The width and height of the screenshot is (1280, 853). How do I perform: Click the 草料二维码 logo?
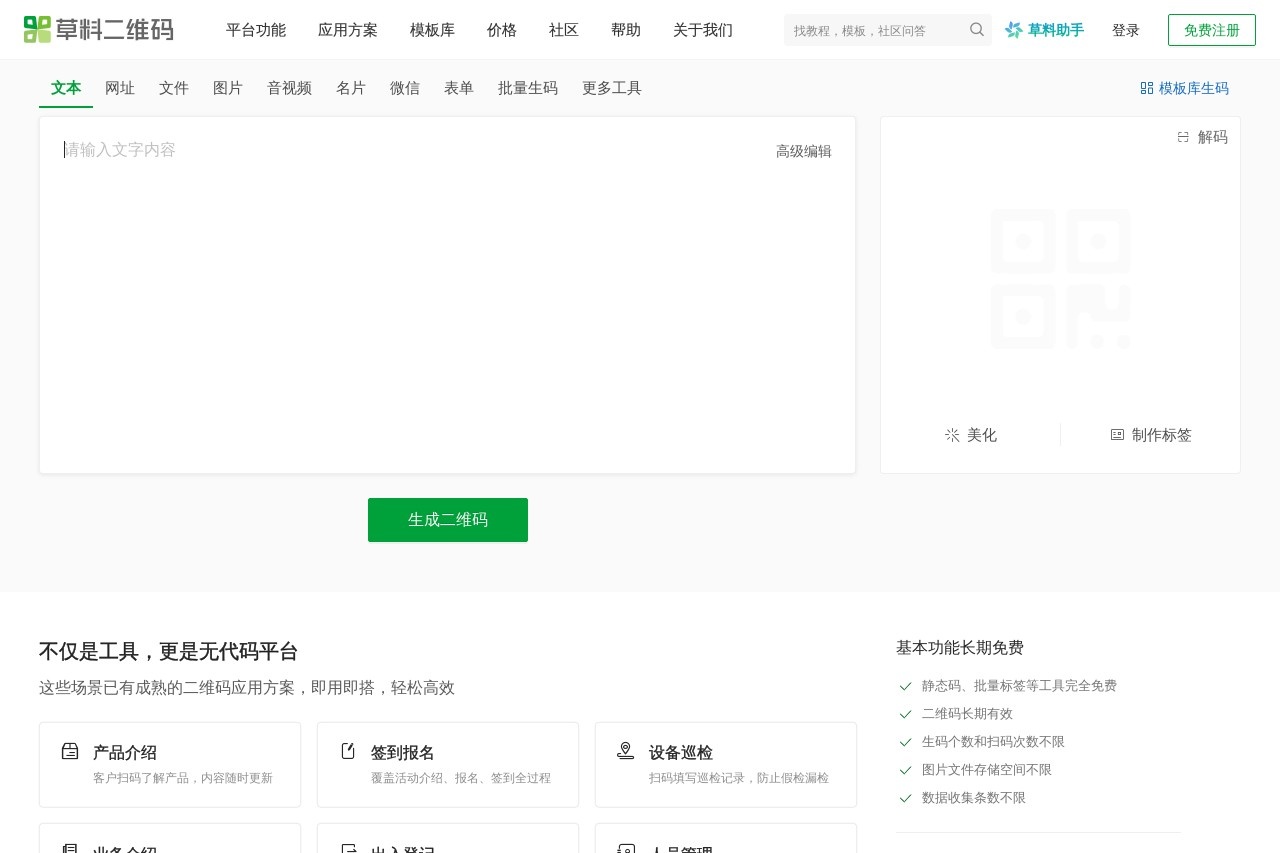98,29
